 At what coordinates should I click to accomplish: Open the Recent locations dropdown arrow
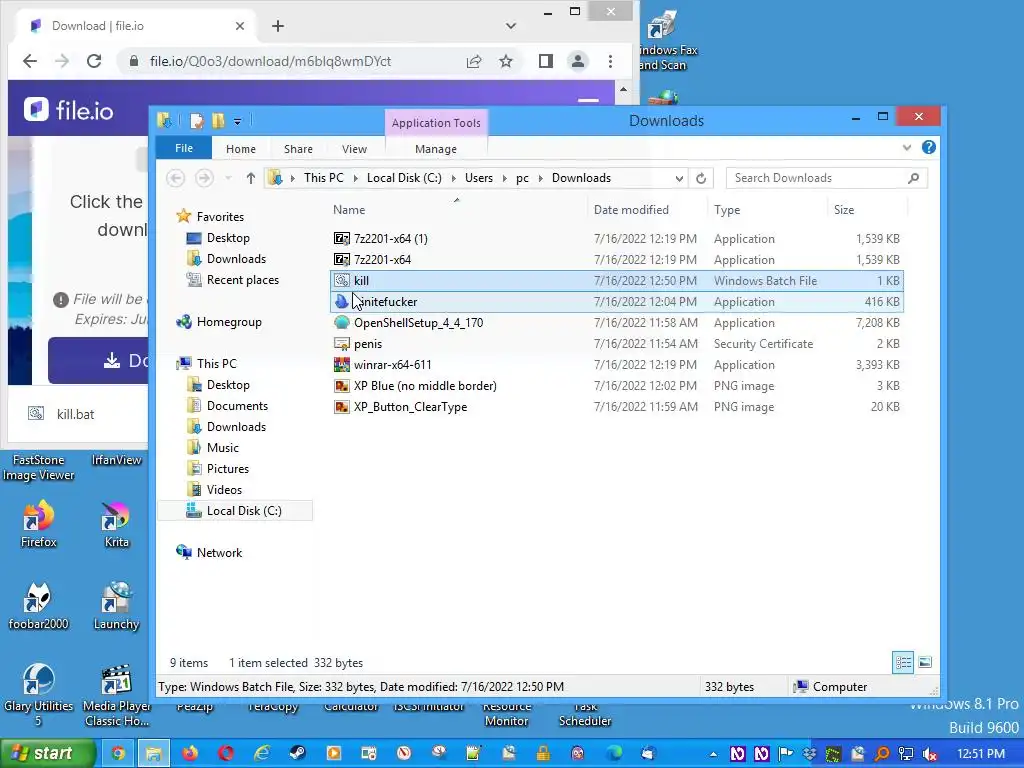[228, 178]
